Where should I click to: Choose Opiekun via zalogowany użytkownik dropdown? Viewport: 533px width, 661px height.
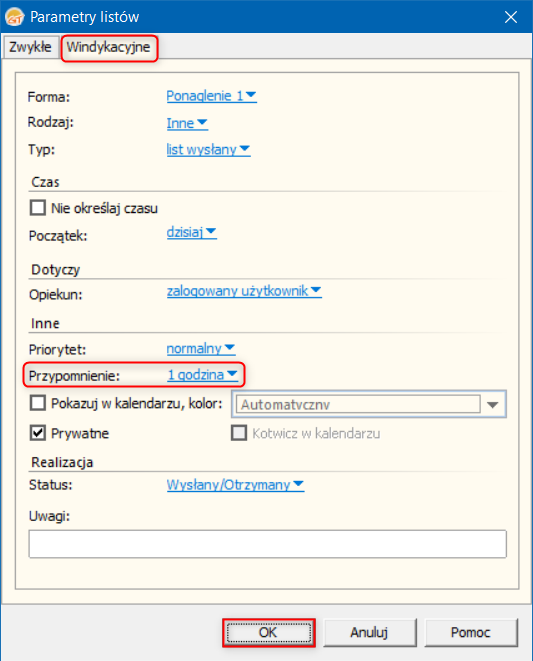tap(244, 291)
